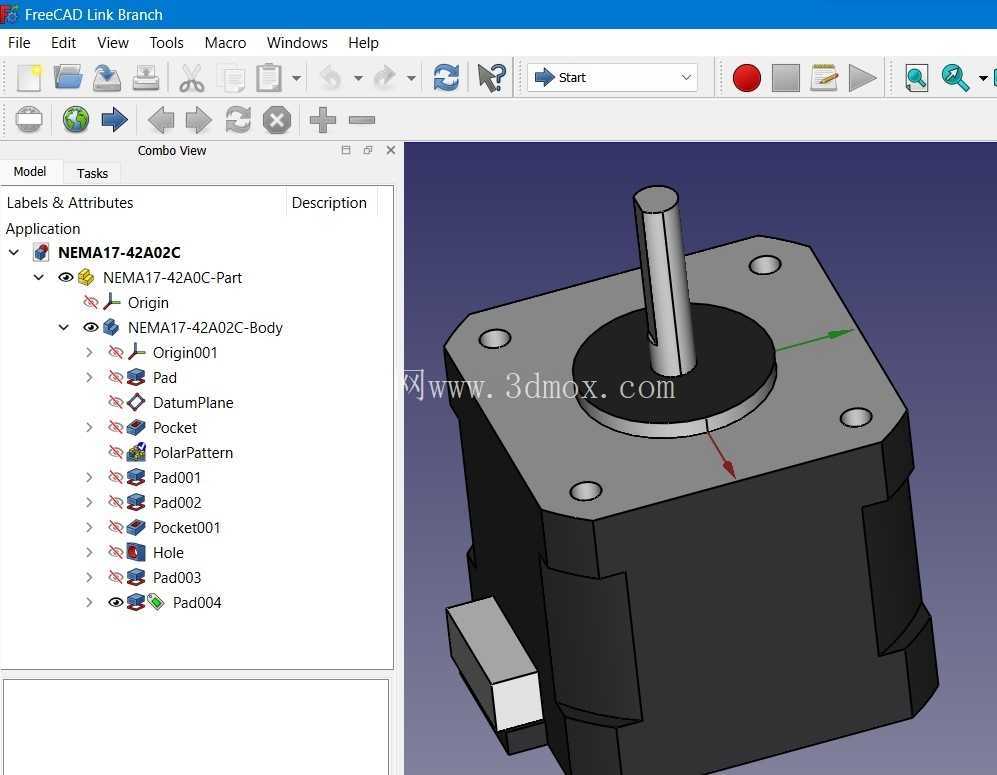
Task: Cut selection with the scissors icon
Action: pos(191,78)
